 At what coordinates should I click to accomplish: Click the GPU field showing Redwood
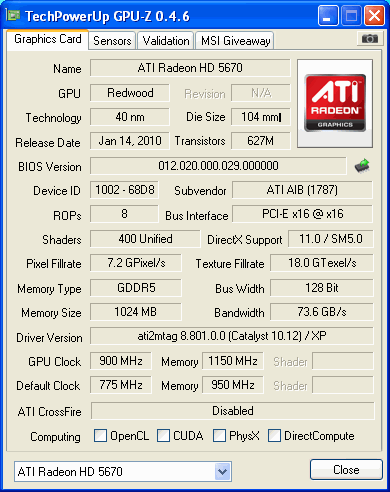click(130, 93)
